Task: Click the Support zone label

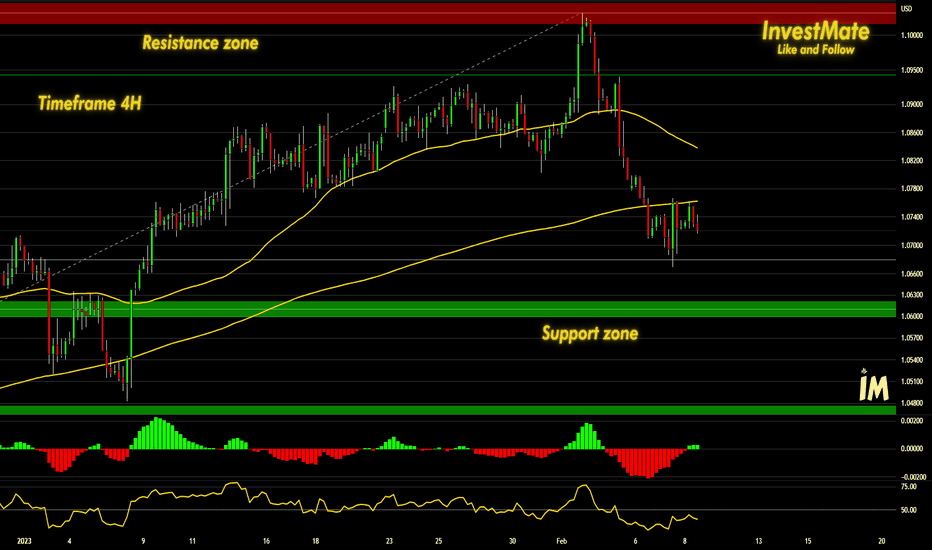Action: click(x=590, y=333)
